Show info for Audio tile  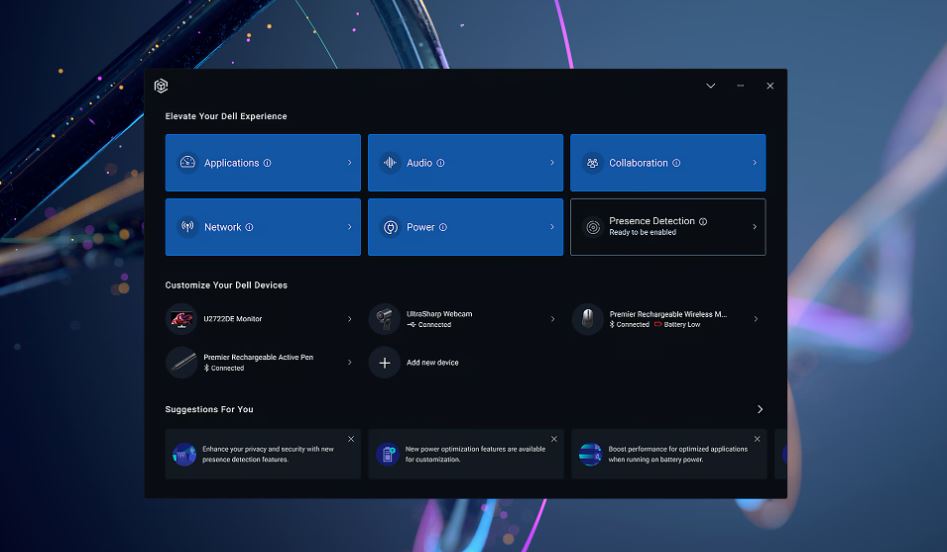point(440,163)
